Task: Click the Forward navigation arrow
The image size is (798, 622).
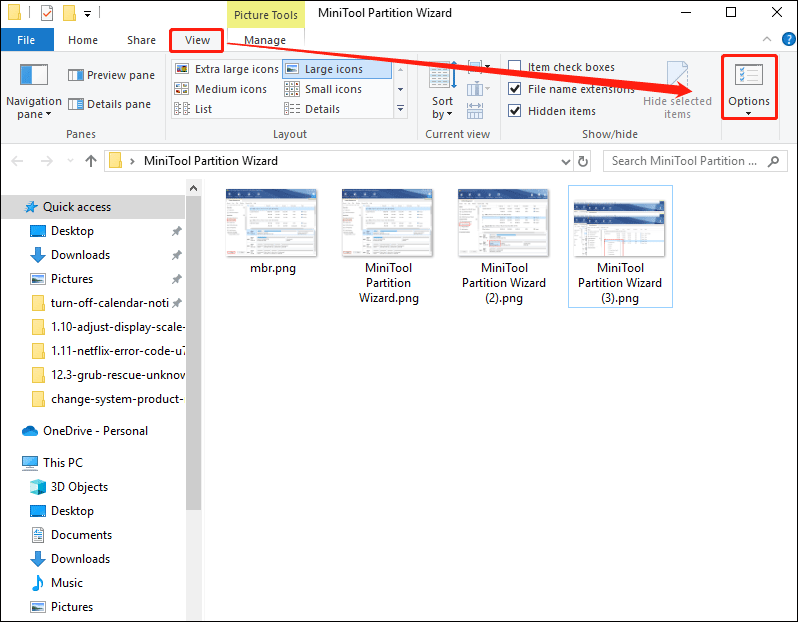Action: pyautogui.click(x=46, y=161)
